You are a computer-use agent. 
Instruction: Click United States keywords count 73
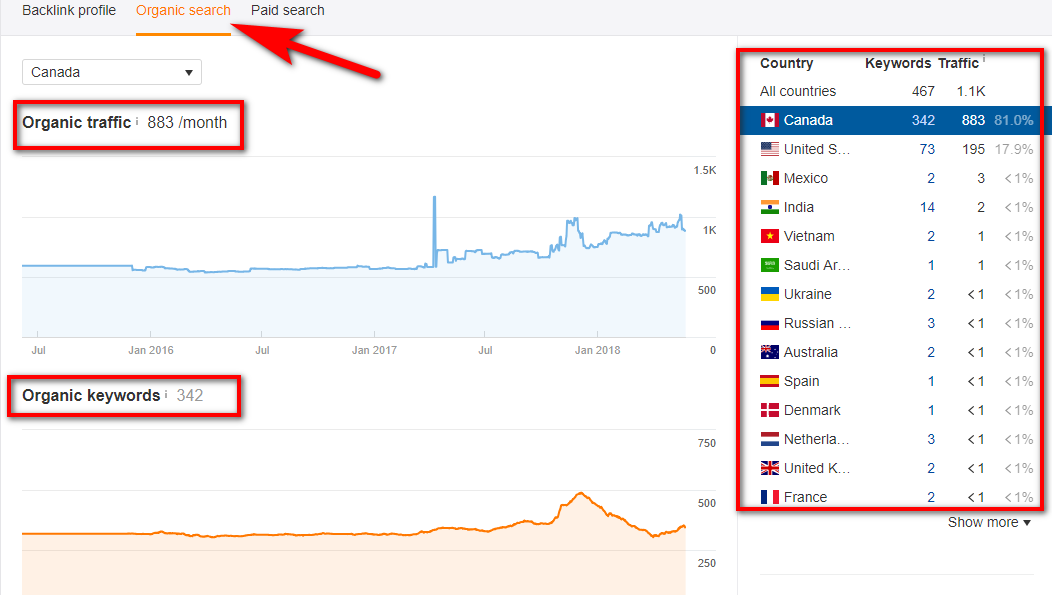click(x=926, y=149)
